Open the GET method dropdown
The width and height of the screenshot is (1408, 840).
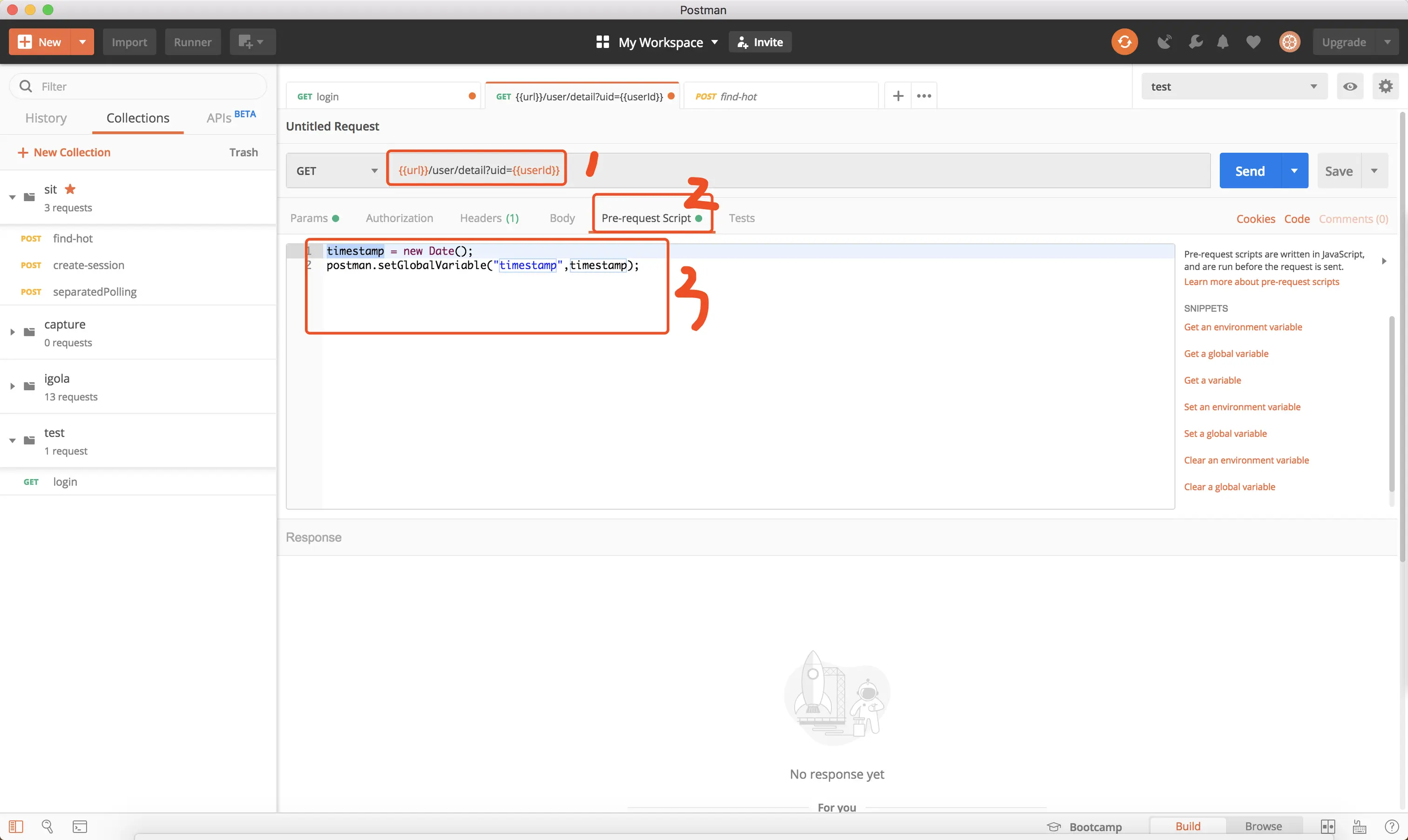click(x=336, y=171)
